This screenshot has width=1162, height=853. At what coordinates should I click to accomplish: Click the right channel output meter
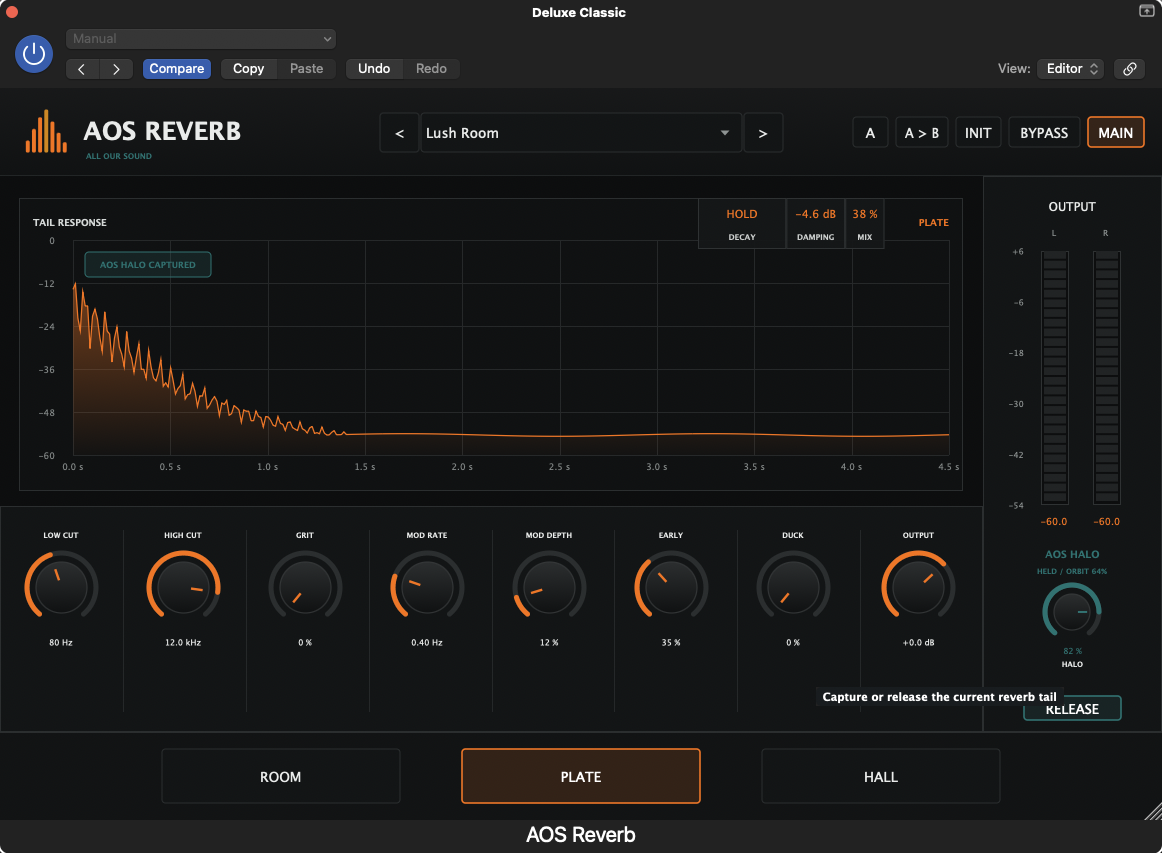pyautogui.click(x=1106, y=378)
